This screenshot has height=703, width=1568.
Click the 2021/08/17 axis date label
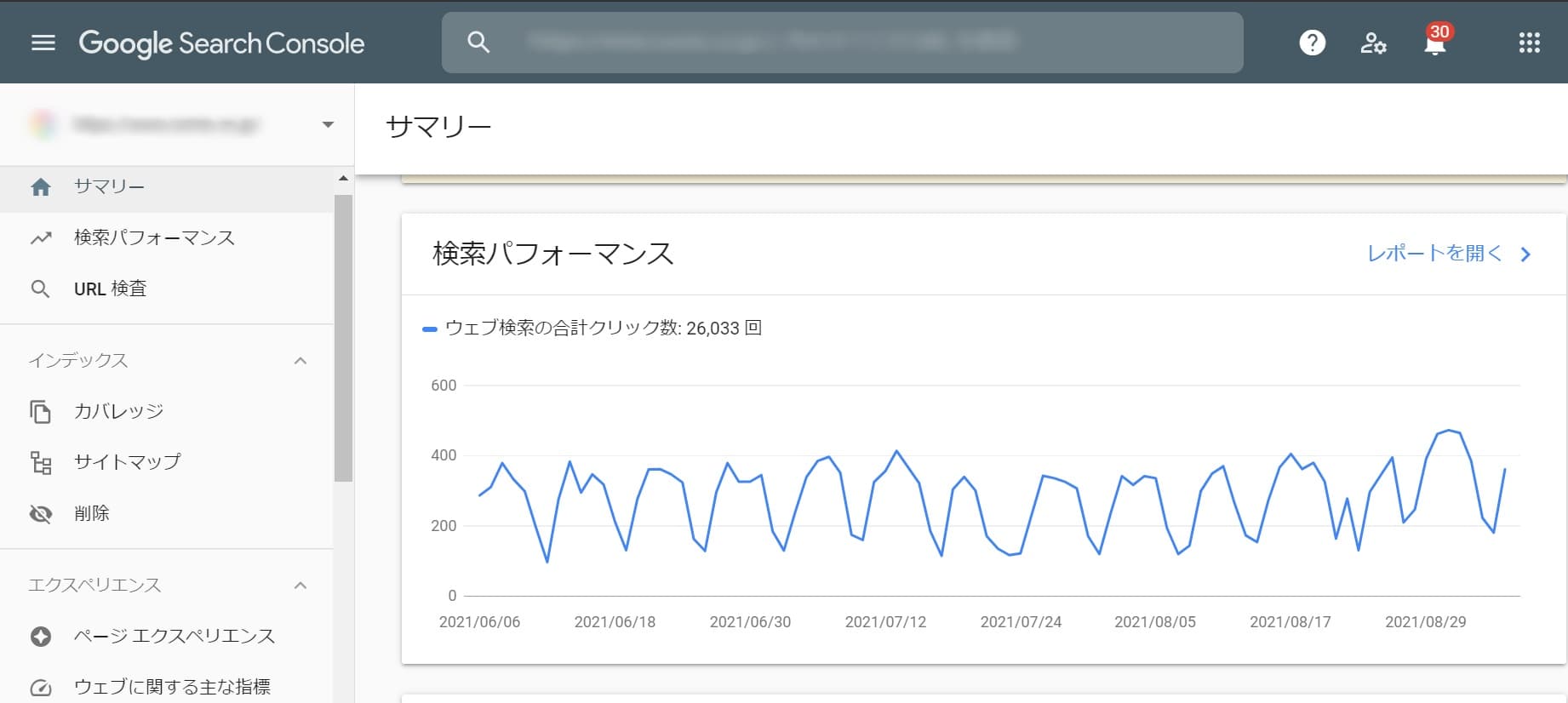[1290, 622]
